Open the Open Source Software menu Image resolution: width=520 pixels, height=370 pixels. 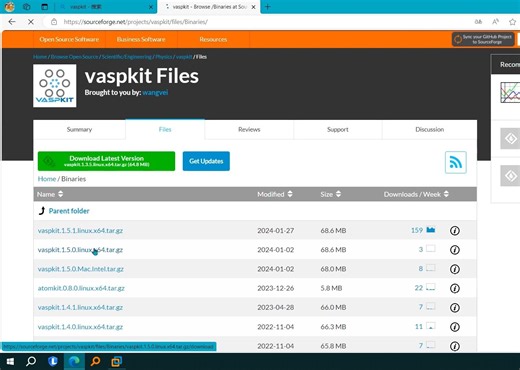69,39
